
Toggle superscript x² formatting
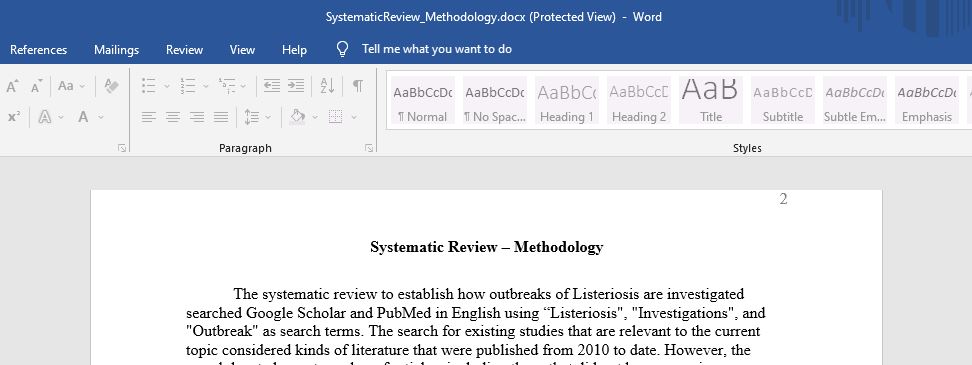coord(14,117)
